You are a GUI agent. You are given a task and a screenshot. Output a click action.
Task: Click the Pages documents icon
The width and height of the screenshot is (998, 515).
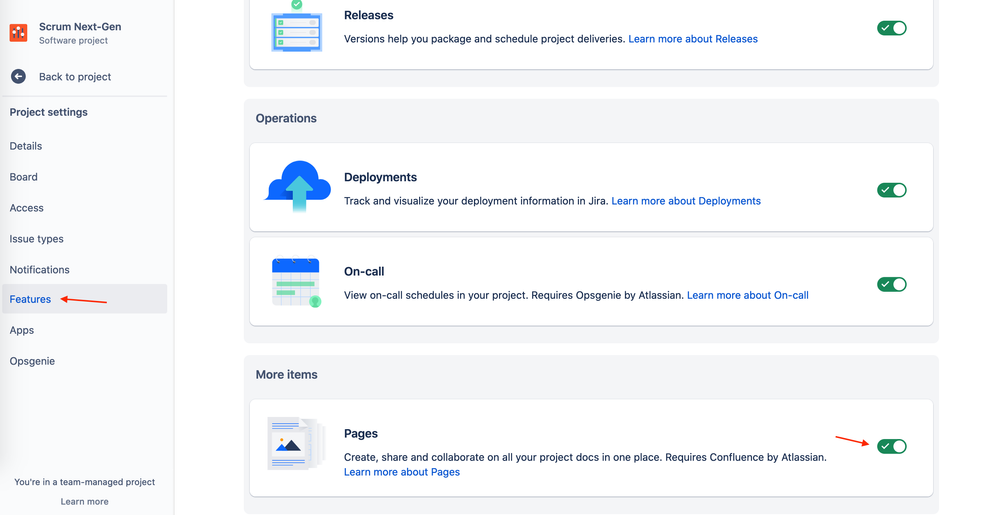[x=297, y=444]
